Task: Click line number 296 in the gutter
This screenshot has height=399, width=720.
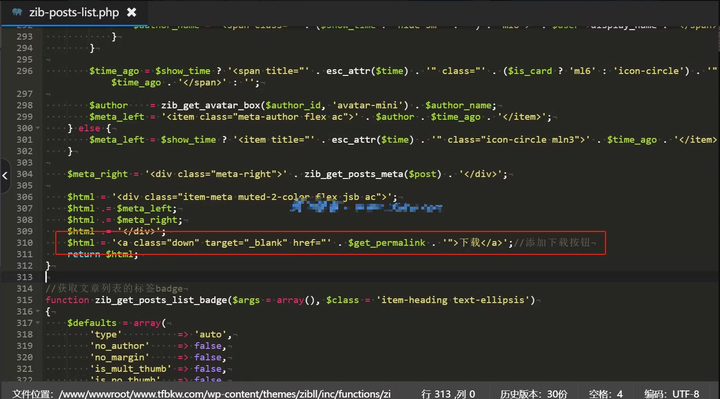Action: (24, 71)
